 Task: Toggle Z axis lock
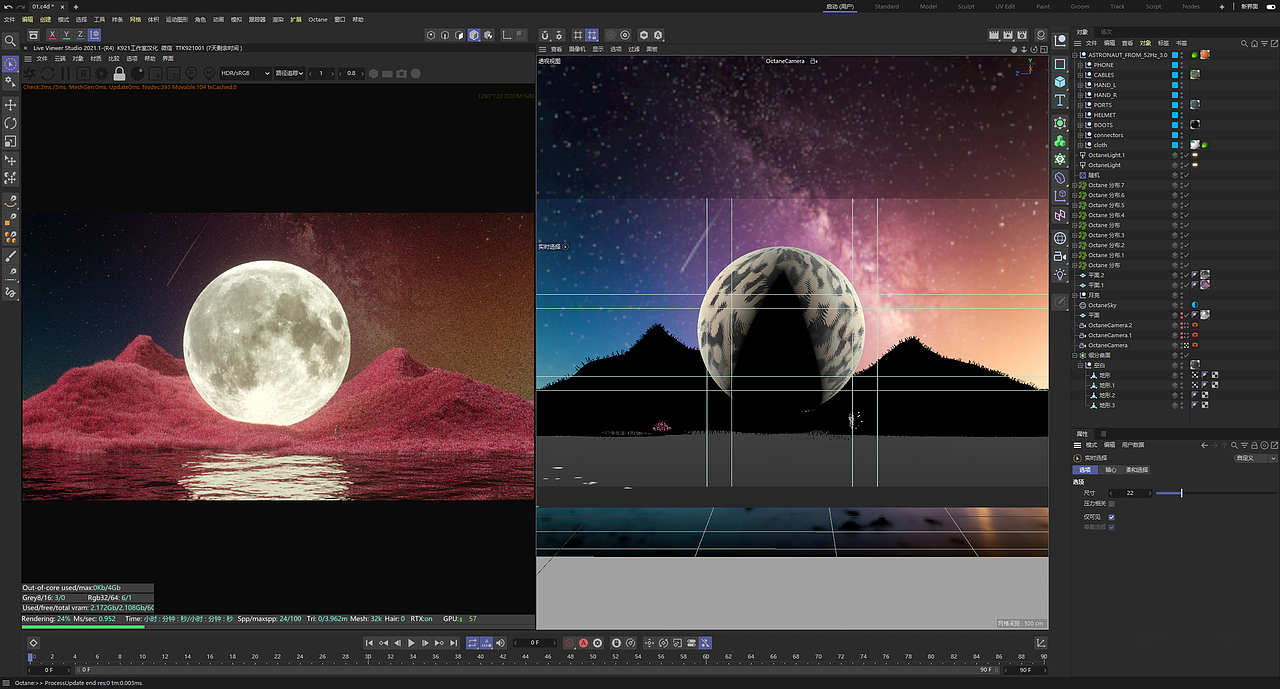[x=80, y=34]
